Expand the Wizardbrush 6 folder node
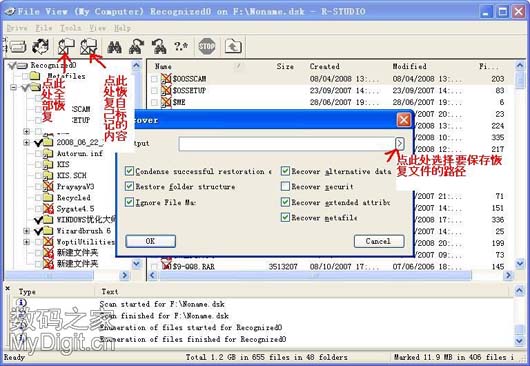The image size is (530, 366). tap(27, 231)
